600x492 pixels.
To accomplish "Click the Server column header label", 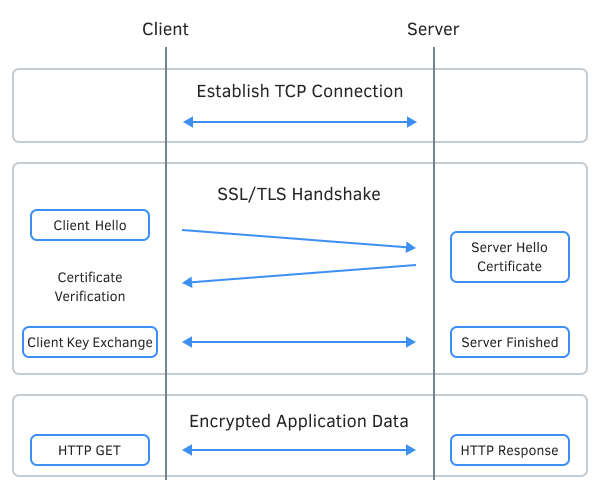I will (x=433, y=29).
